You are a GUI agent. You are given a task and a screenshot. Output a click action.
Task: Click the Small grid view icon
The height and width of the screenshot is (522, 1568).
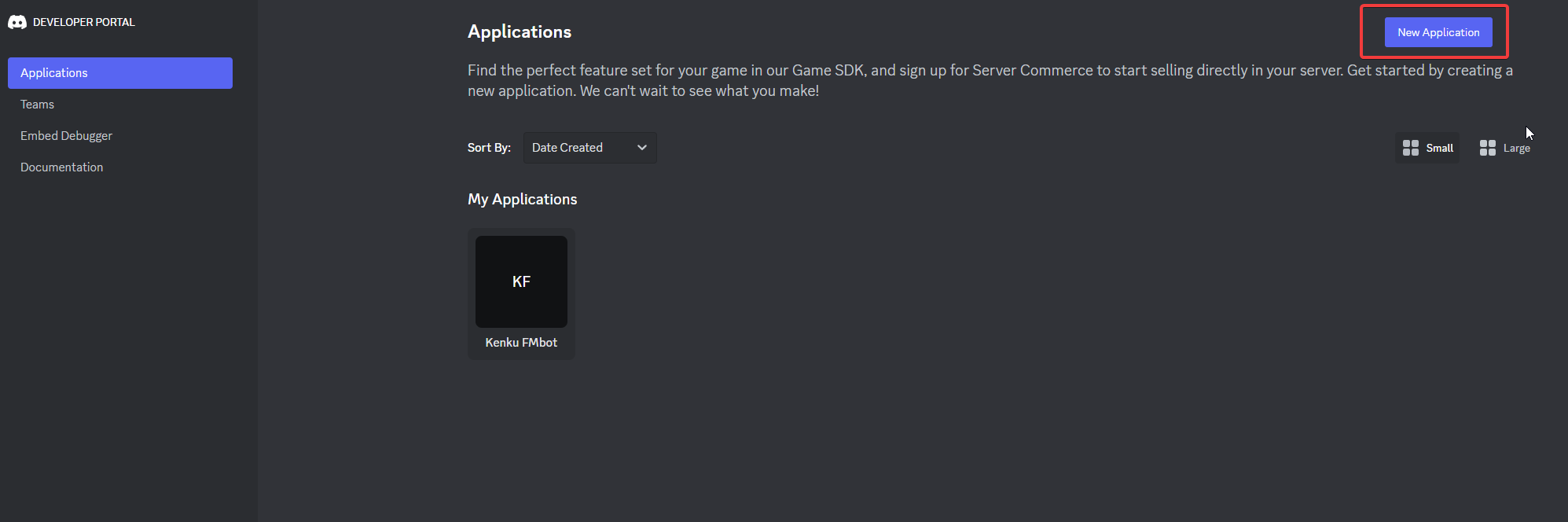1411,148
